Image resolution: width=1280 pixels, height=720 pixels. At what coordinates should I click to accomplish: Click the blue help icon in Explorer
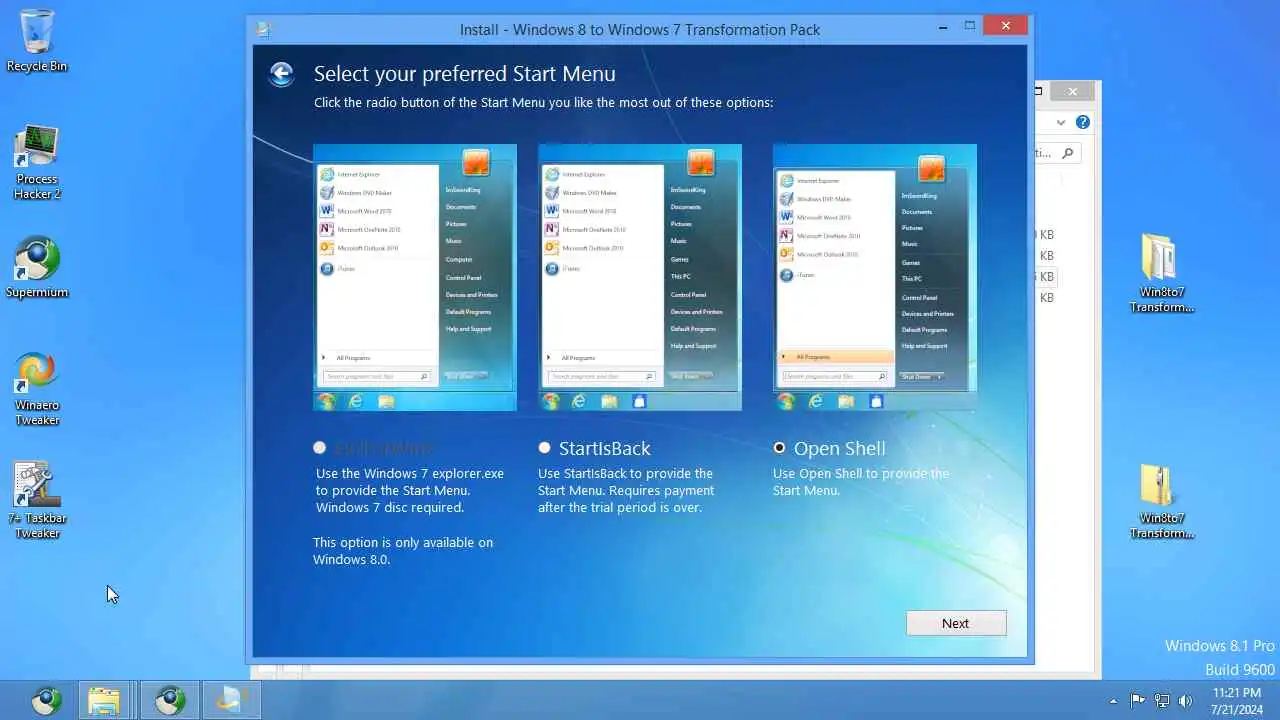pyautogui.click(x=1082, y=122)
